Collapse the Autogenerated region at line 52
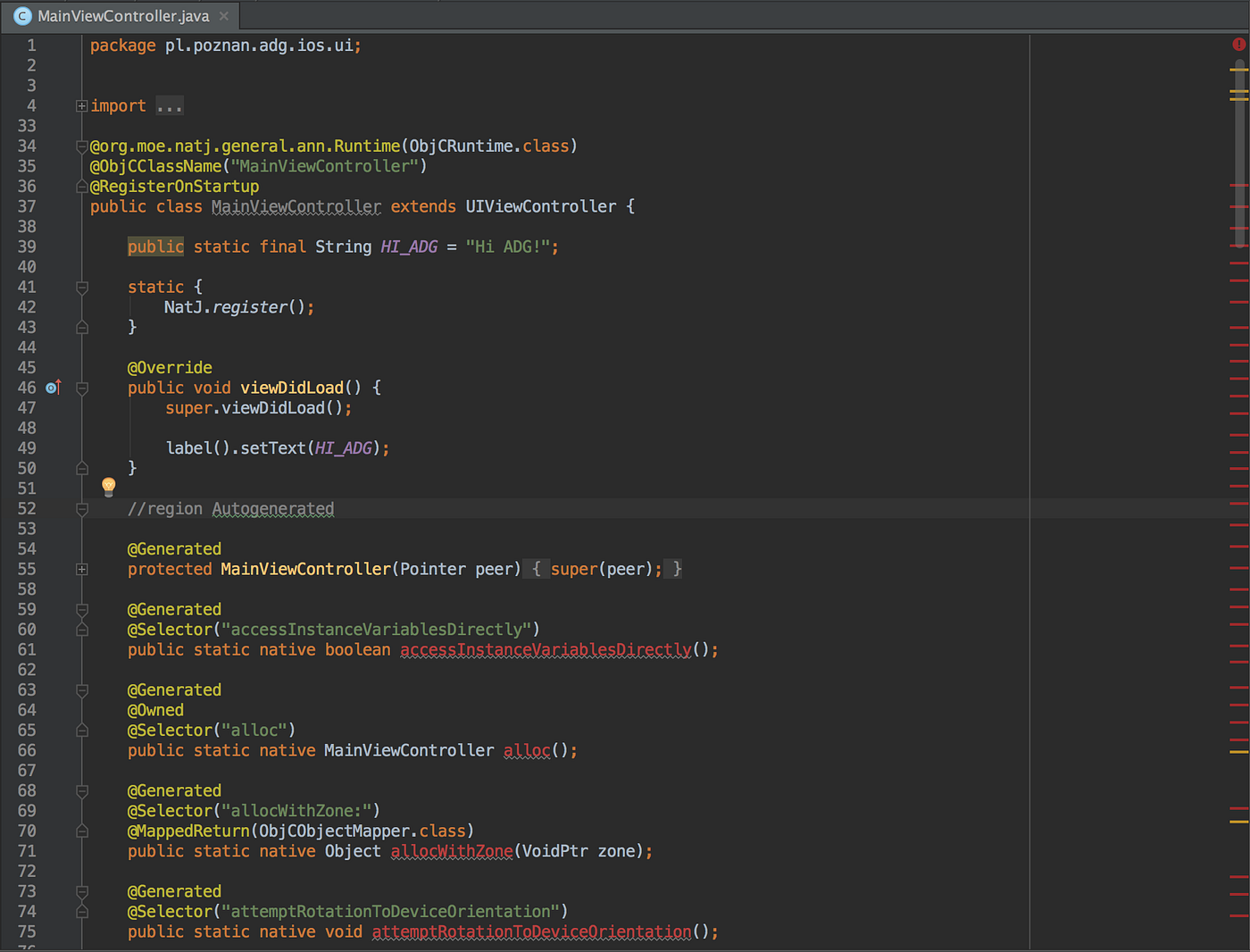 [82, 509]
